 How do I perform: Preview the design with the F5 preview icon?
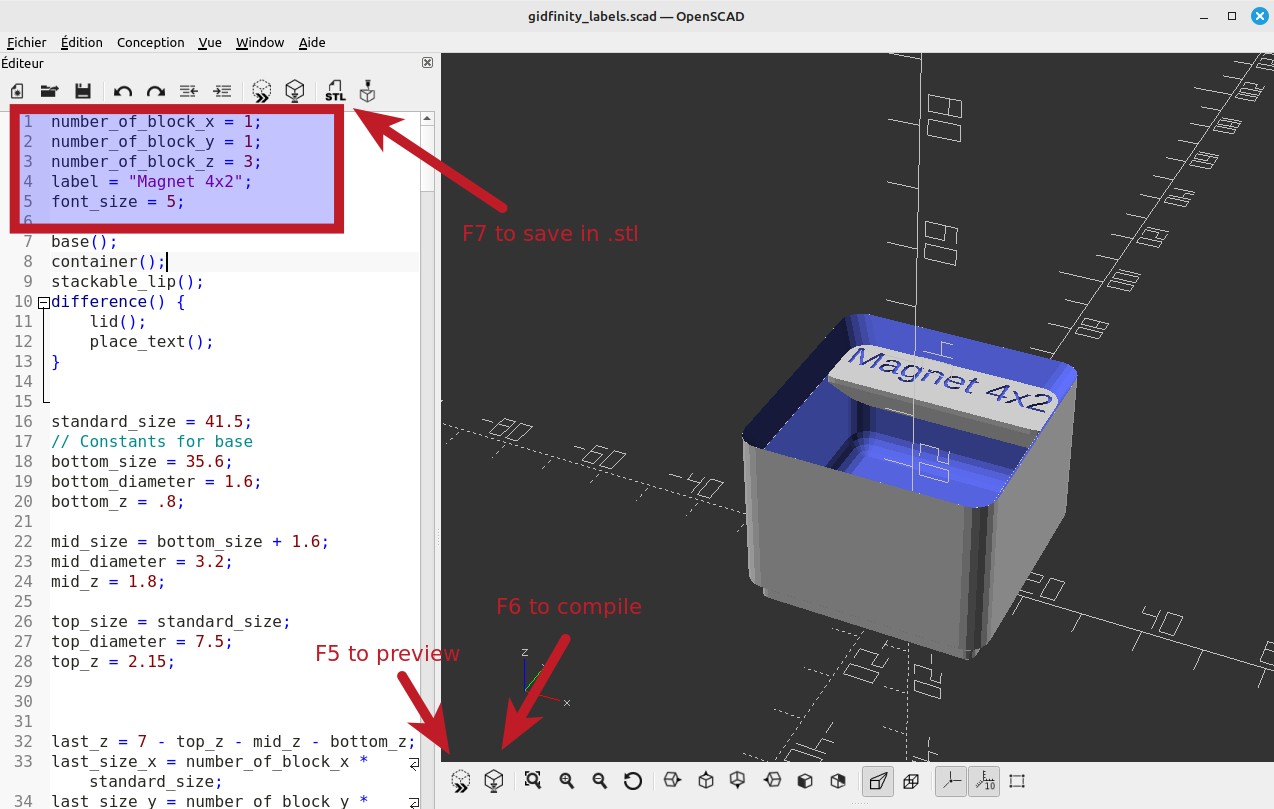460,780
